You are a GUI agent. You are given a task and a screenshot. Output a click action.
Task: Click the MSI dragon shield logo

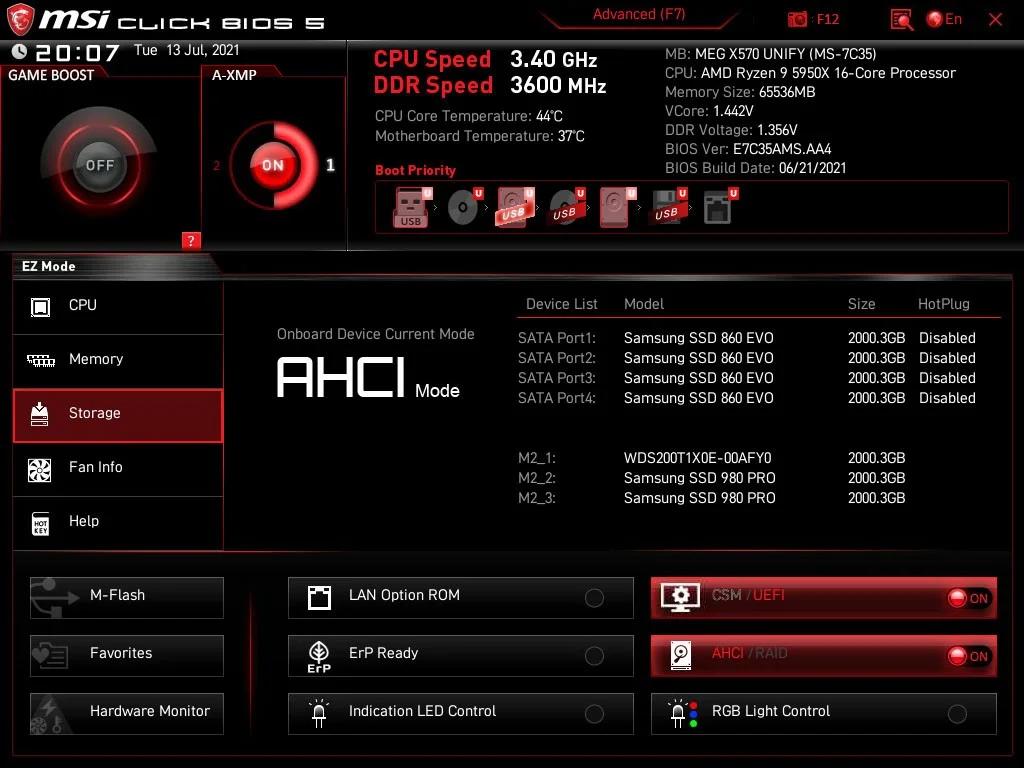pyautogui.click(x=20, y=20)
